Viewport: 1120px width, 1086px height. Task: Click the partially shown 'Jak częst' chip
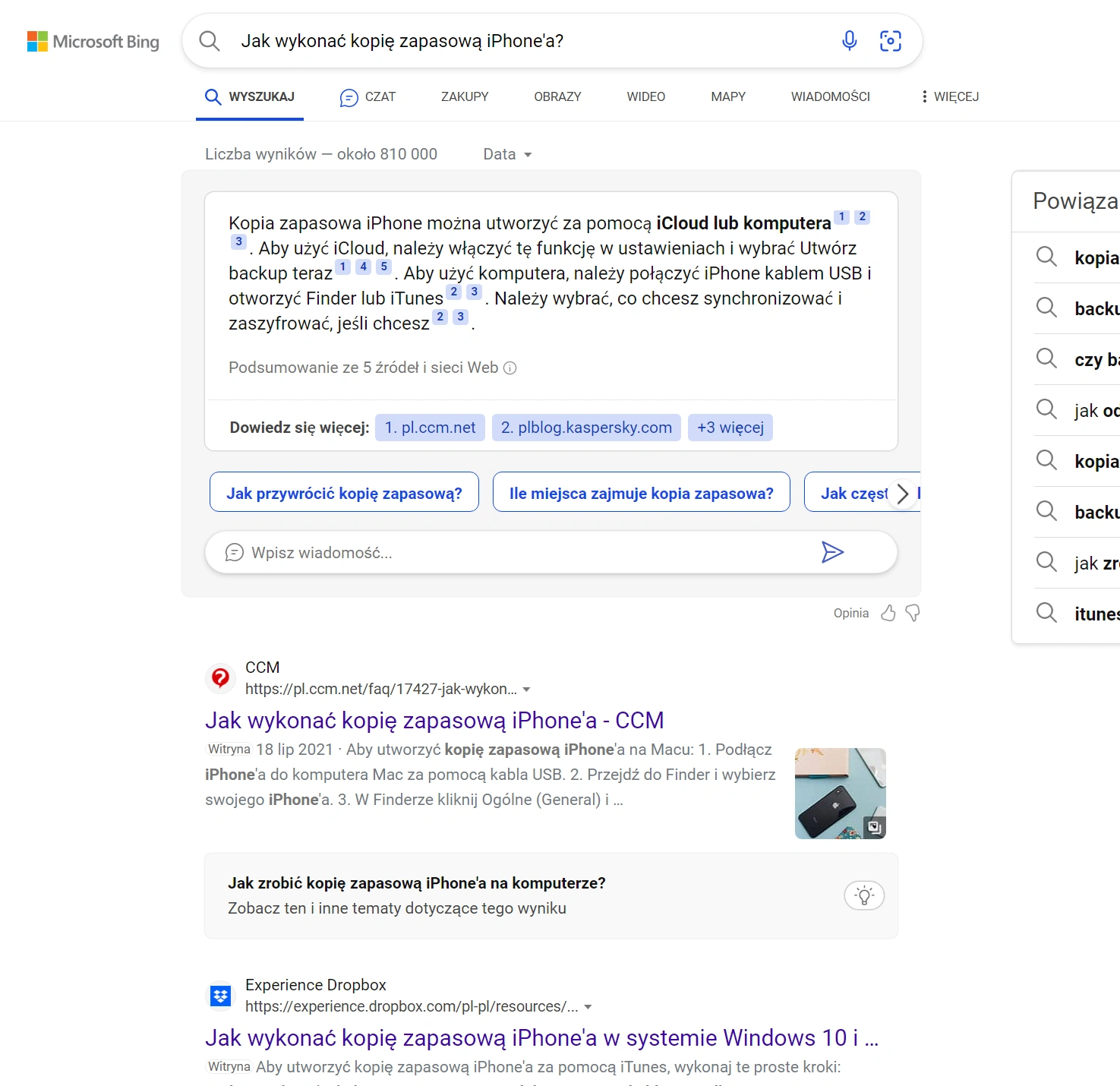coord(854,492)
